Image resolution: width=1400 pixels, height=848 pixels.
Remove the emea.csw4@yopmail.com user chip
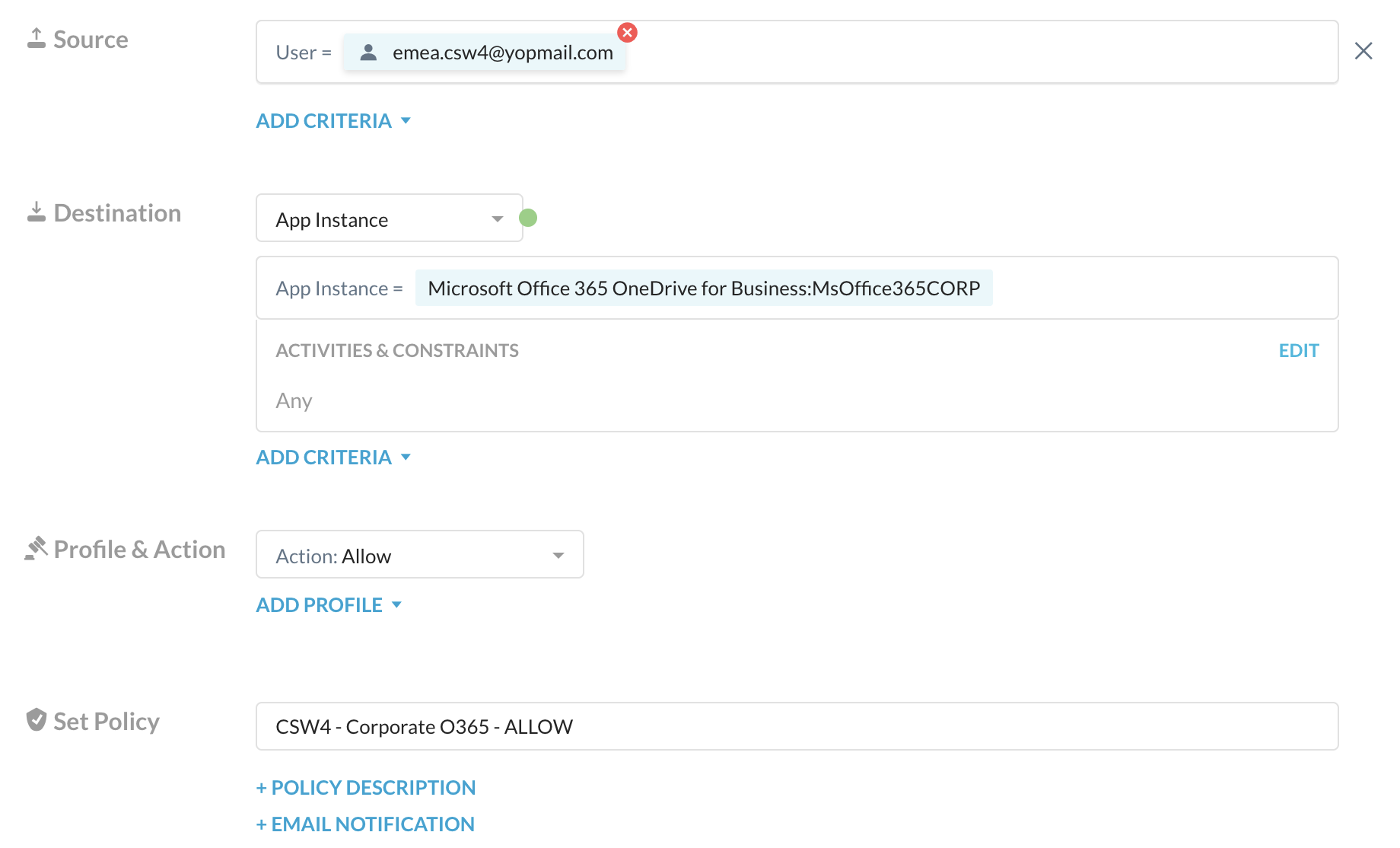coord(627,33)
